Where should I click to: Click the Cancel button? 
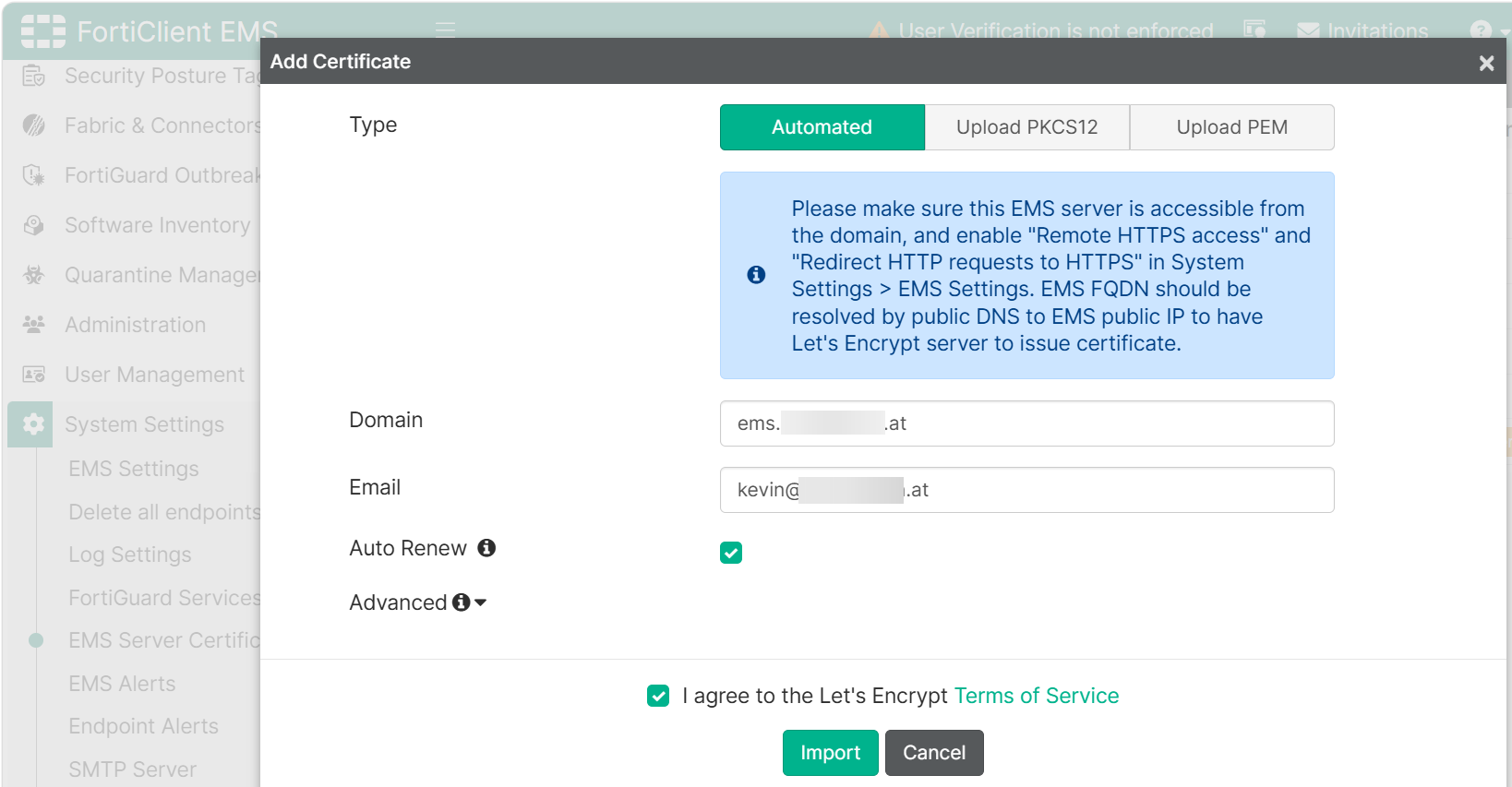(x=934, y=753)
